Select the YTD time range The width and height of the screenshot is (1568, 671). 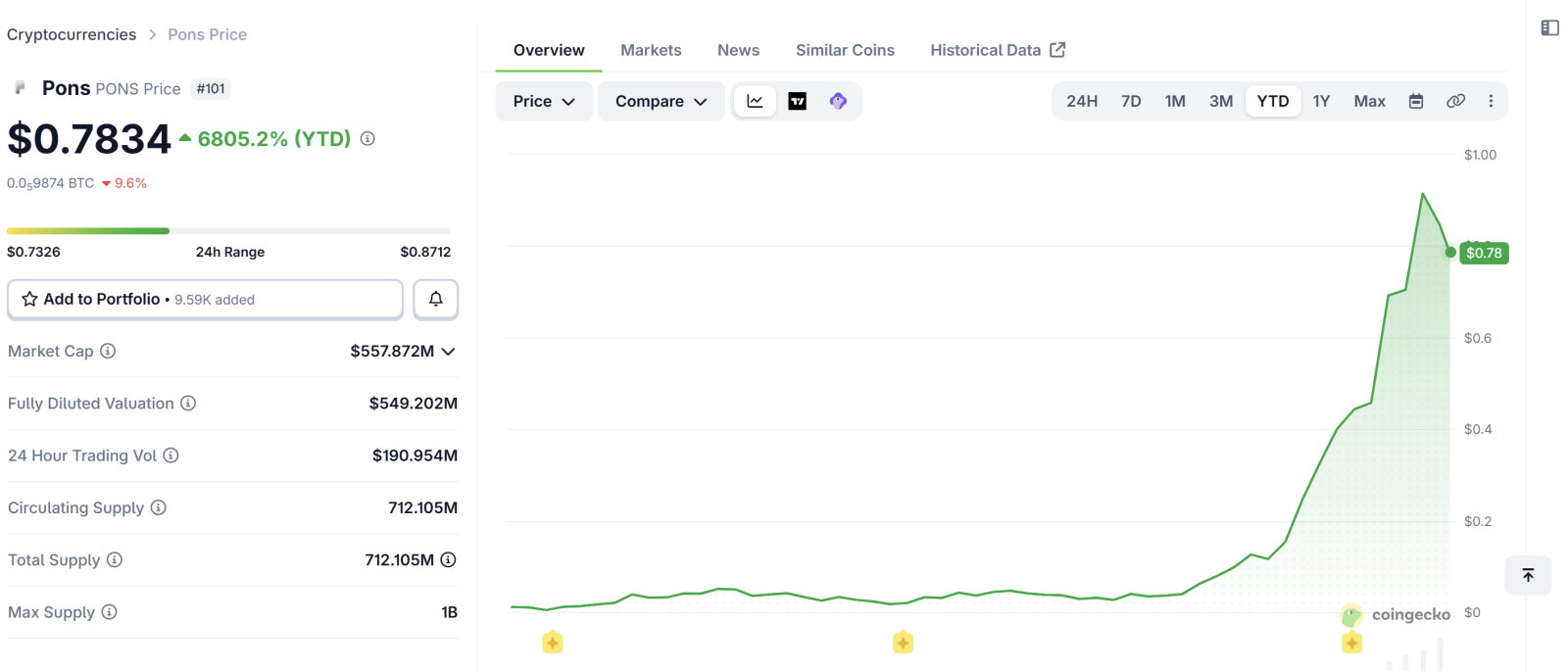[x=1273, y=101]
